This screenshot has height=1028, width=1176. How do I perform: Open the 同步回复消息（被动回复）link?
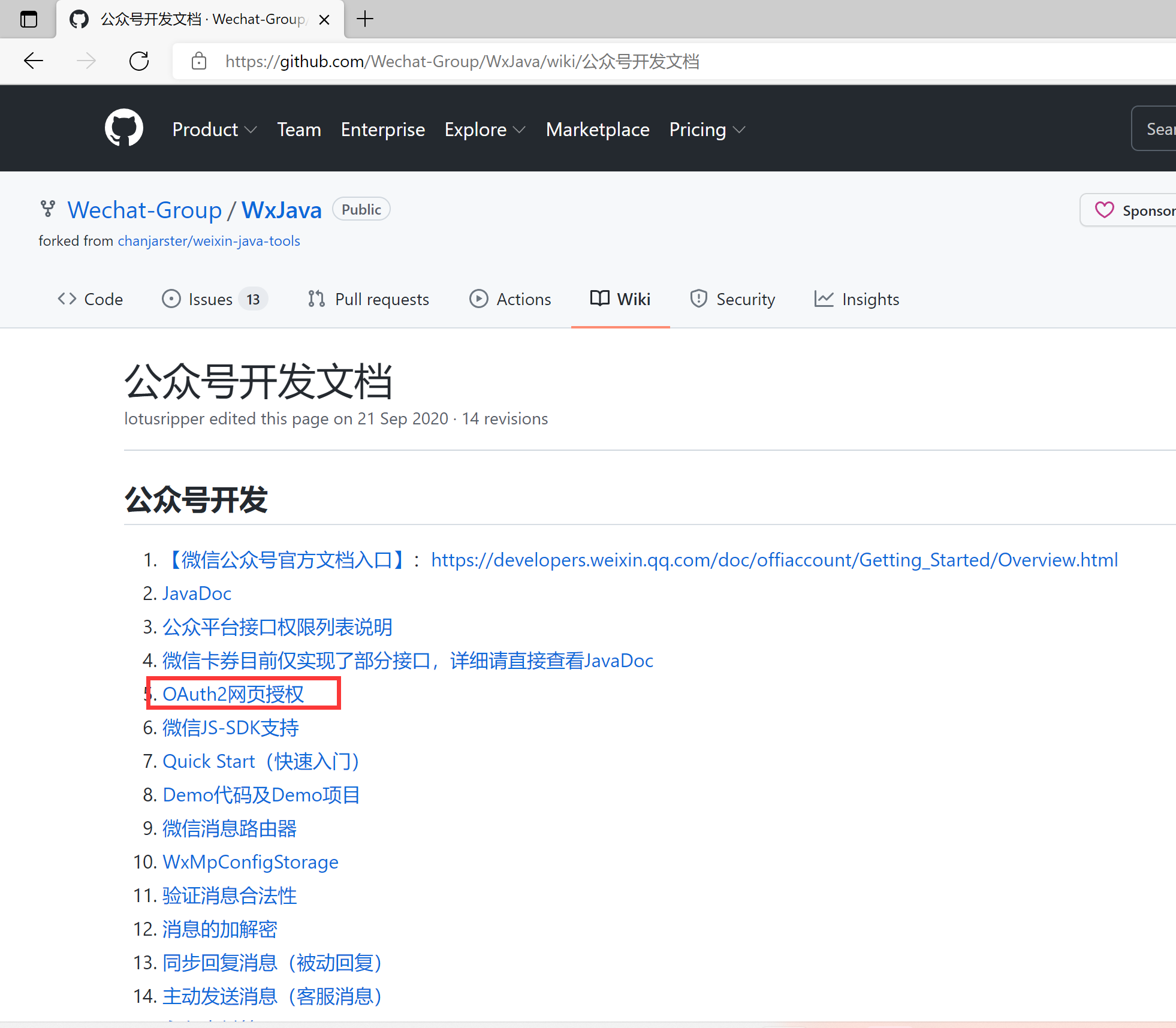(x=272, y=963)
